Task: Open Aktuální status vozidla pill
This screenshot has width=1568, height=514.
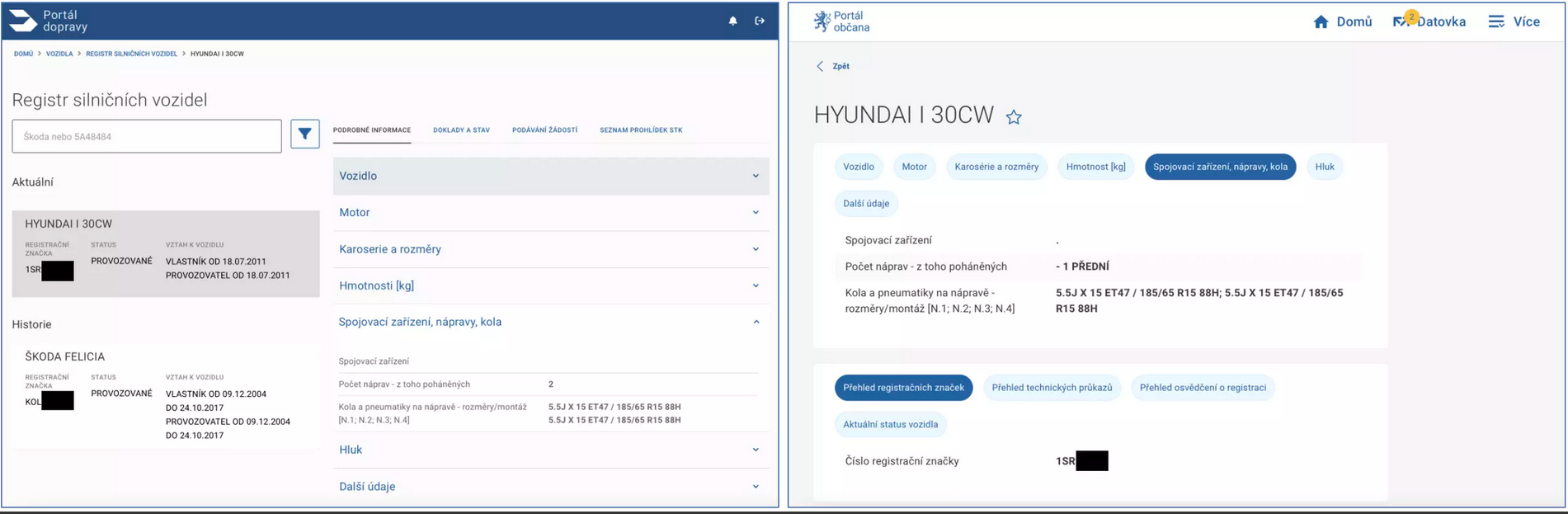Action: [x=890, y=424]
